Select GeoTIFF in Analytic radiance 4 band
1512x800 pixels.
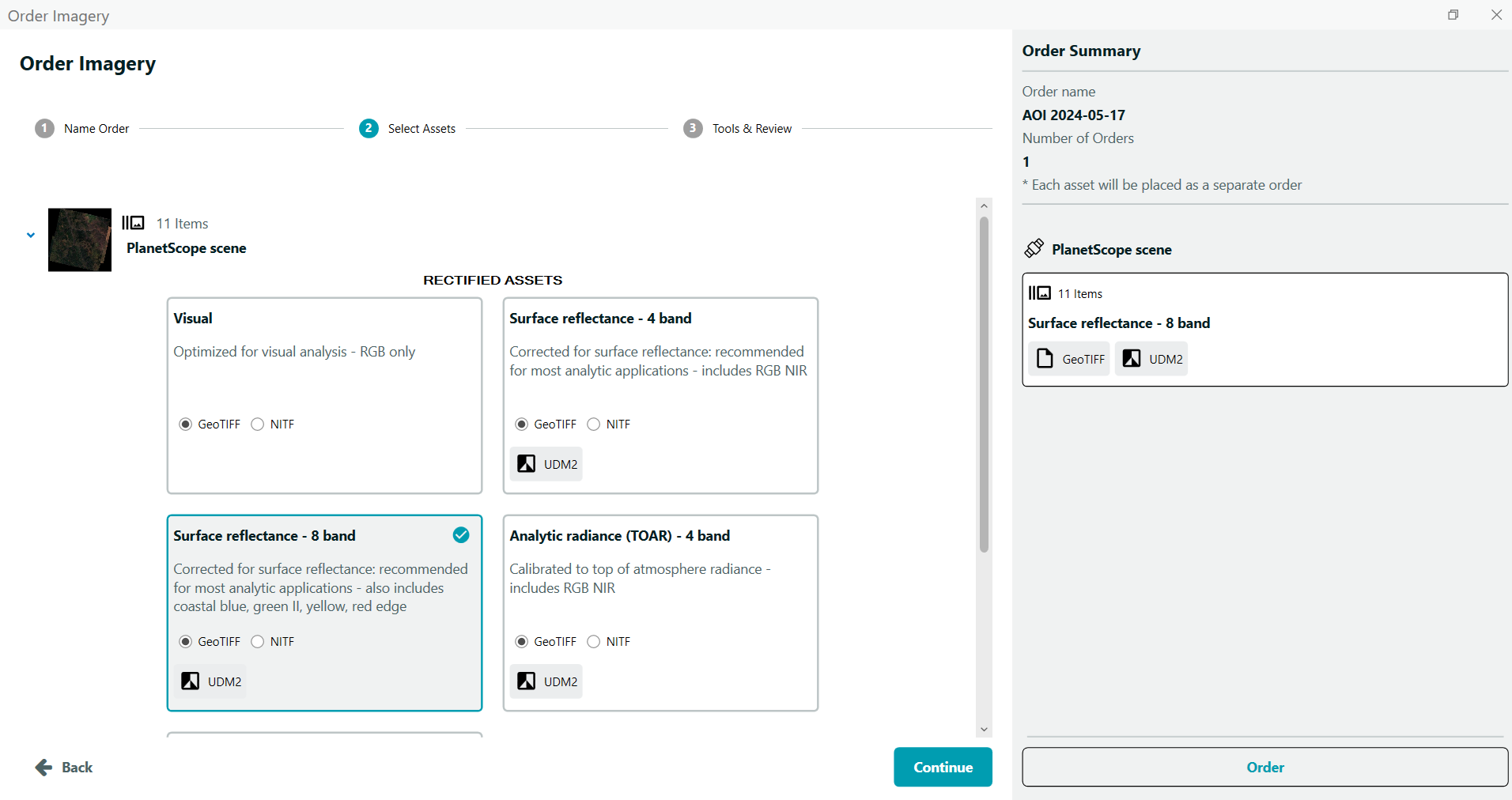click(x=522, y=642)
